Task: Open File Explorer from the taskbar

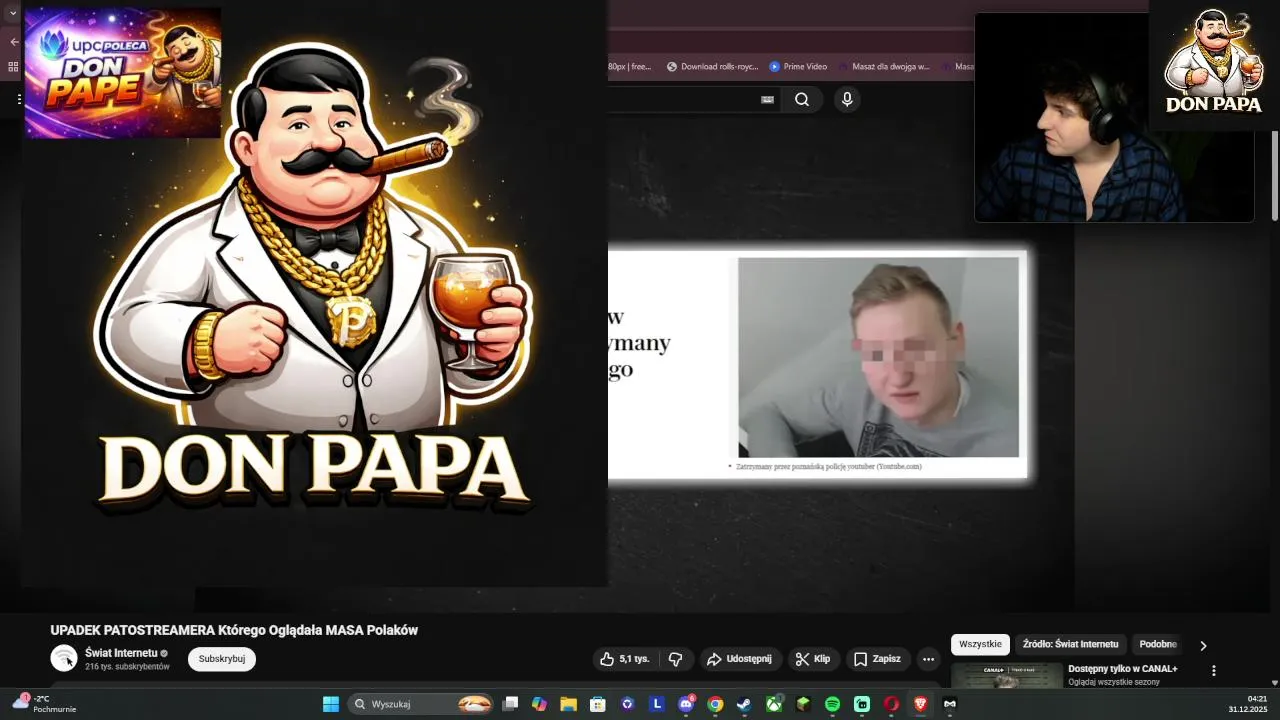Action: (568, 704)
